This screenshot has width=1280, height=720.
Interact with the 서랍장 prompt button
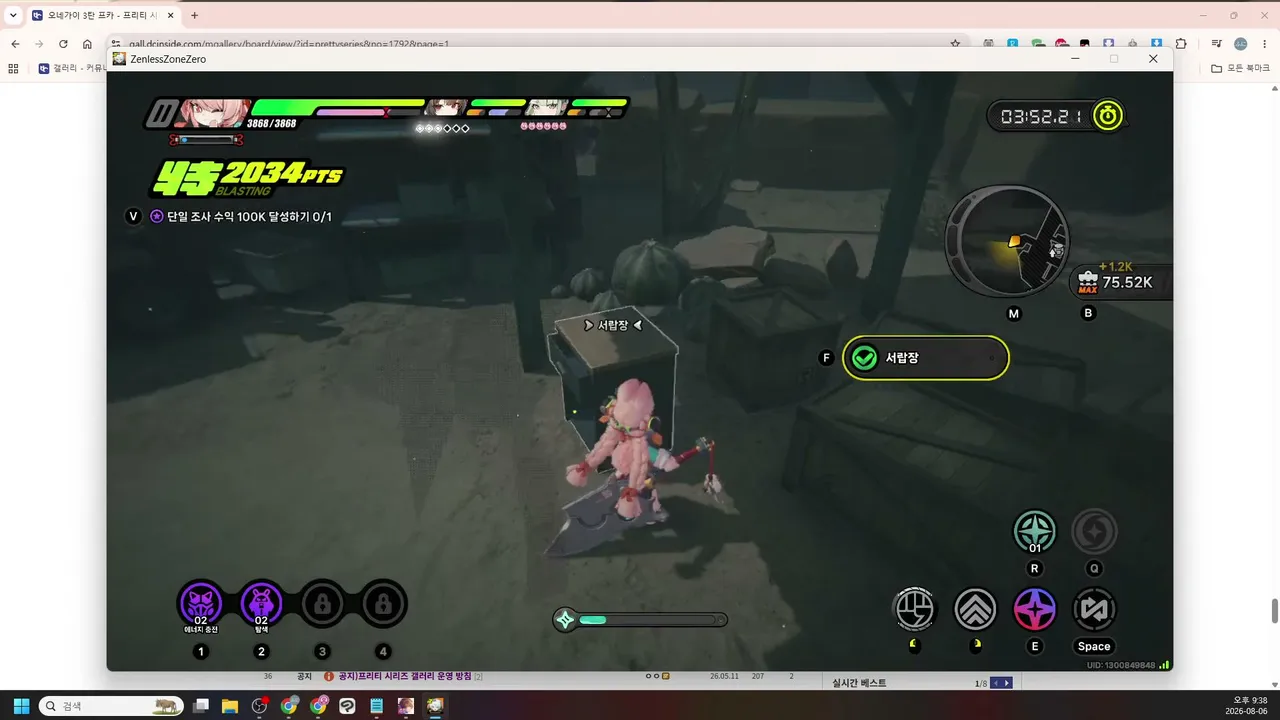(x=926, y=358)
